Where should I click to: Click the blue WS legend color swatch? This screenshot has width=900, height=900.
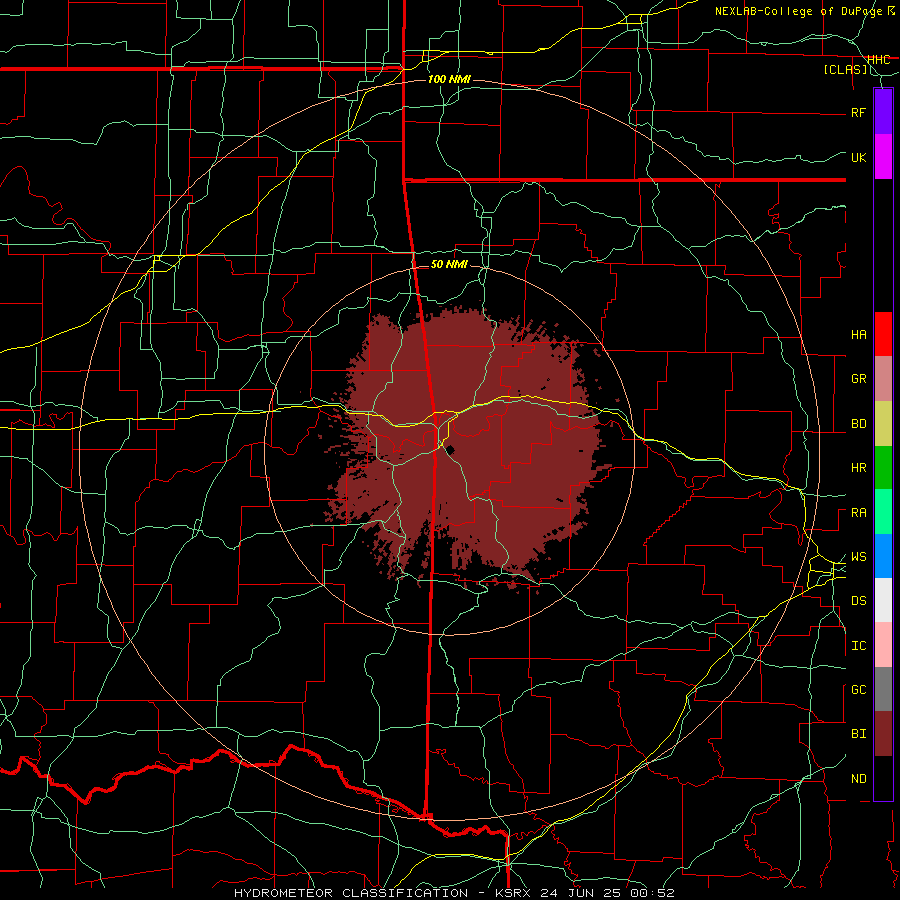point(883,556)
